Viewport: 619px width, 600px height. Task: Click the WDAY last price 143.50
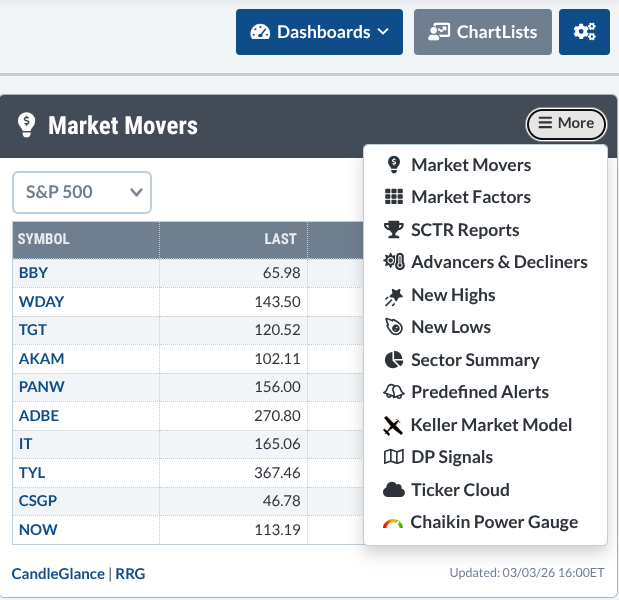pos(277,302)
